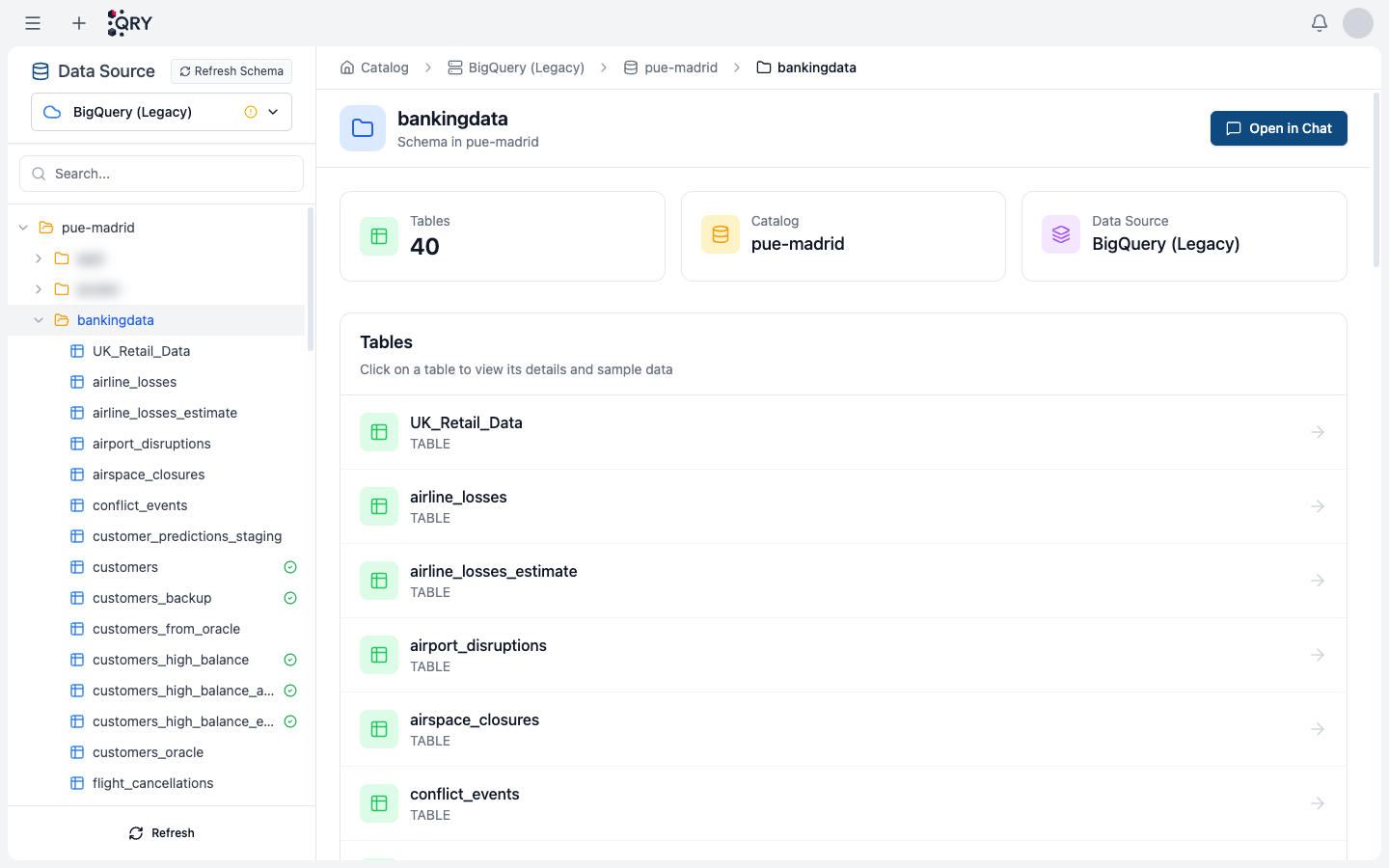Viewport: 1389px width, 868px height.
Task: Click the Refresh Schema button
Action: [x=231, y=71]
